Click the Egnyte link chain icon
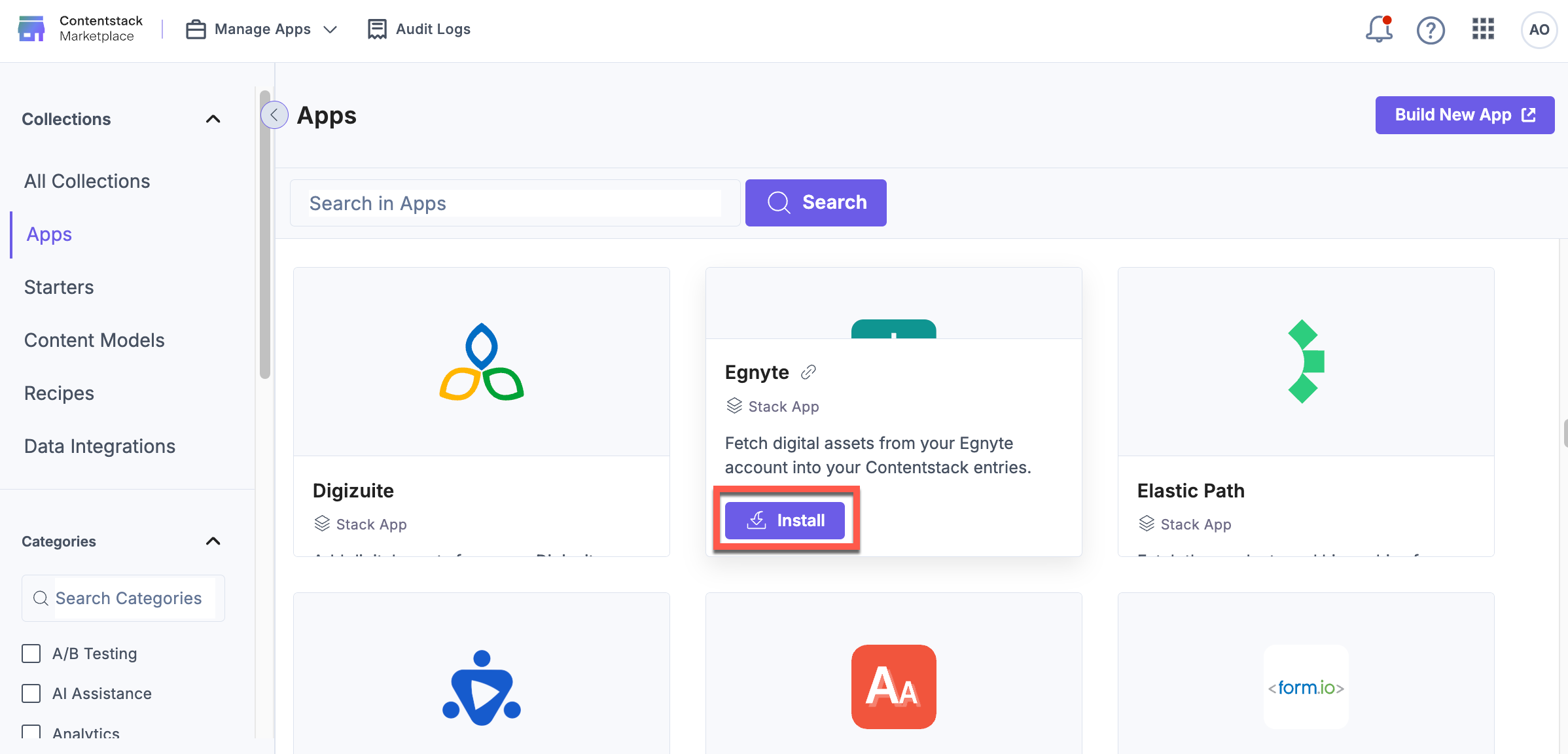The image size is (1568, 754). (808, 372)
